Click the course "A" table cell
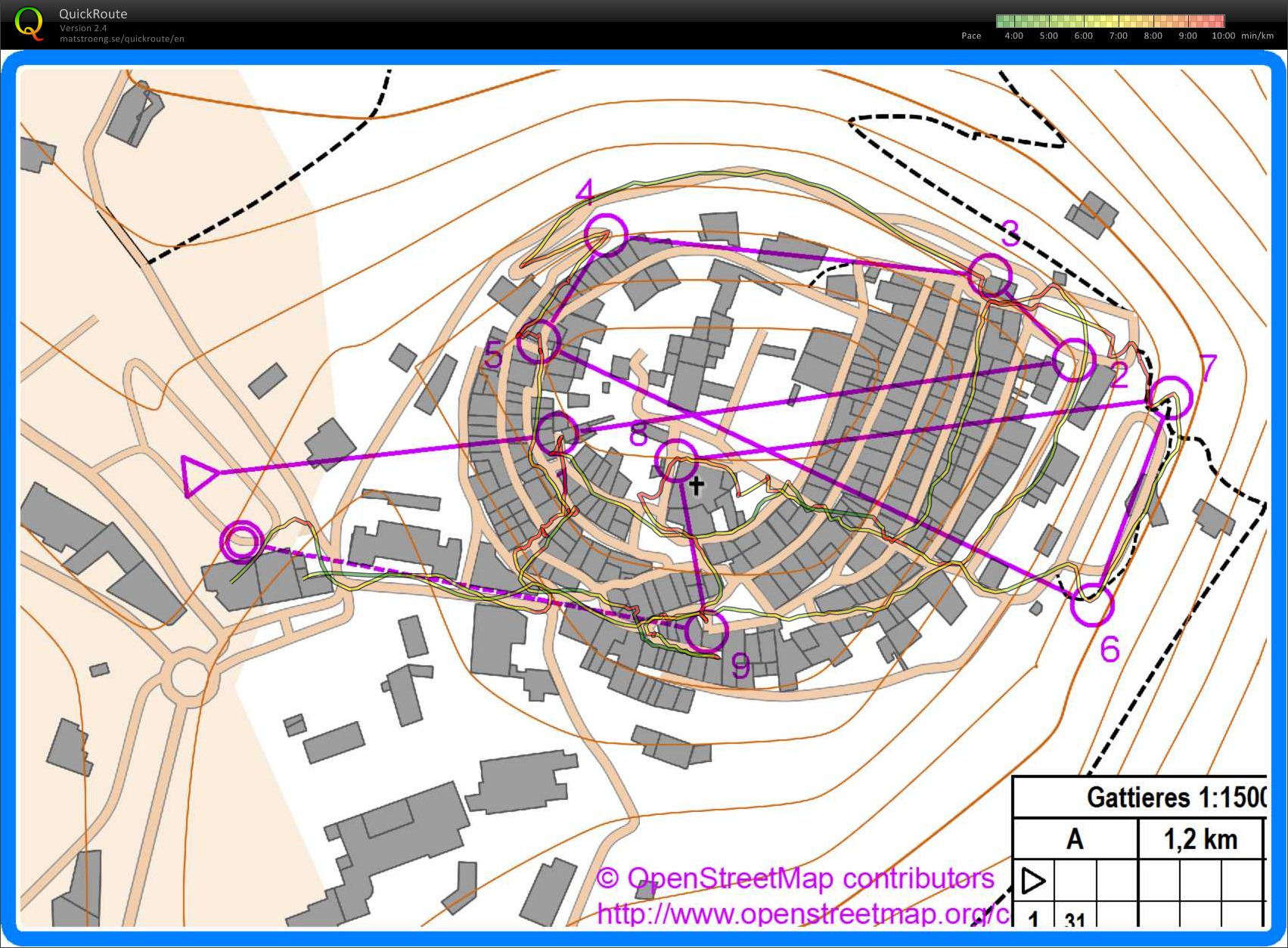Image resolution: width=1288 pixels, height=948 pixels. click(1075, 839)
